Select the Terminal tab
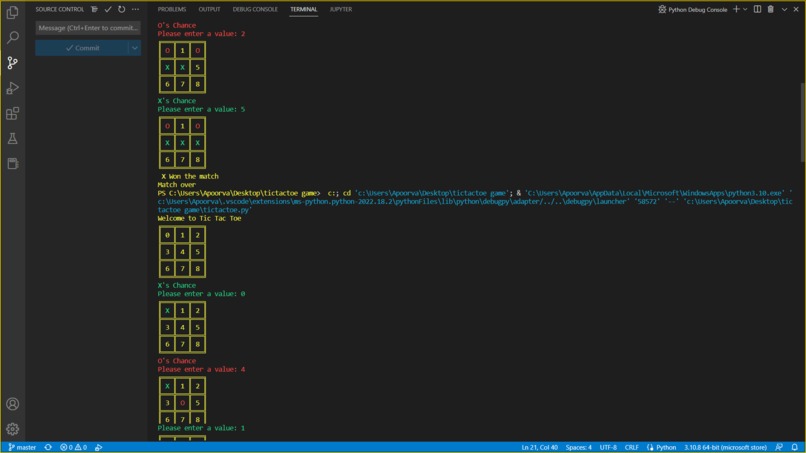Screen dimensions: 806x453 click(x=303, y=9)
